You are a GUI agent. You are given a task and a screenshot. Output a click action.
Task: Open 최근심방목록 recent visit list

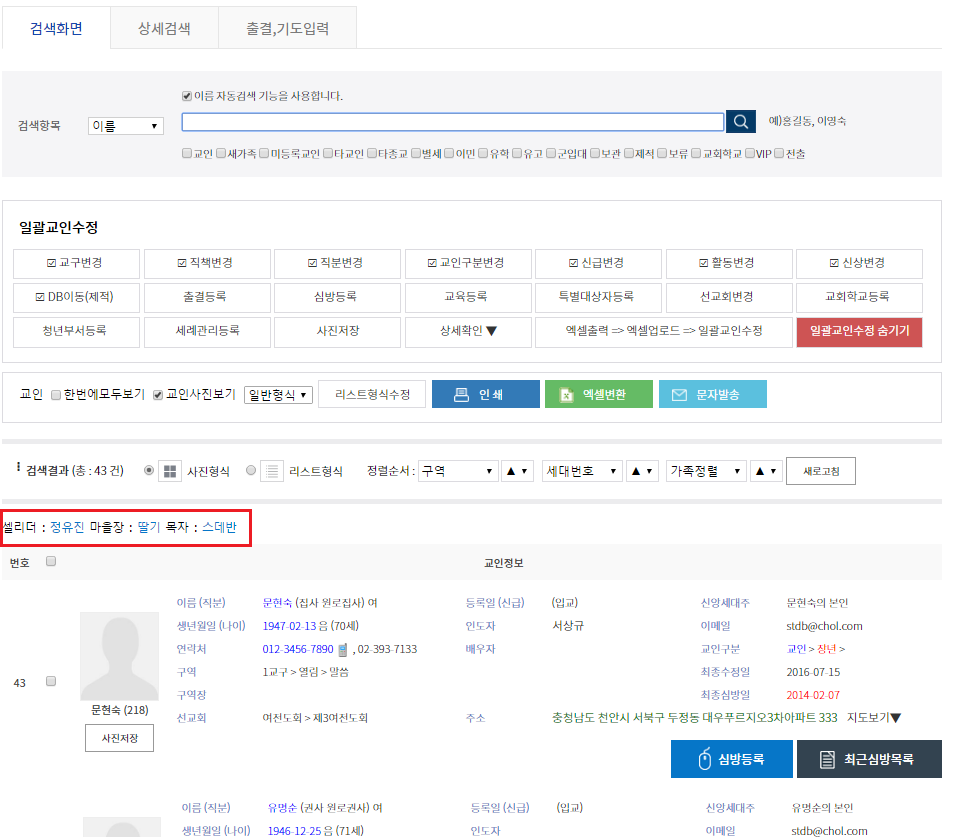[869, 759]
